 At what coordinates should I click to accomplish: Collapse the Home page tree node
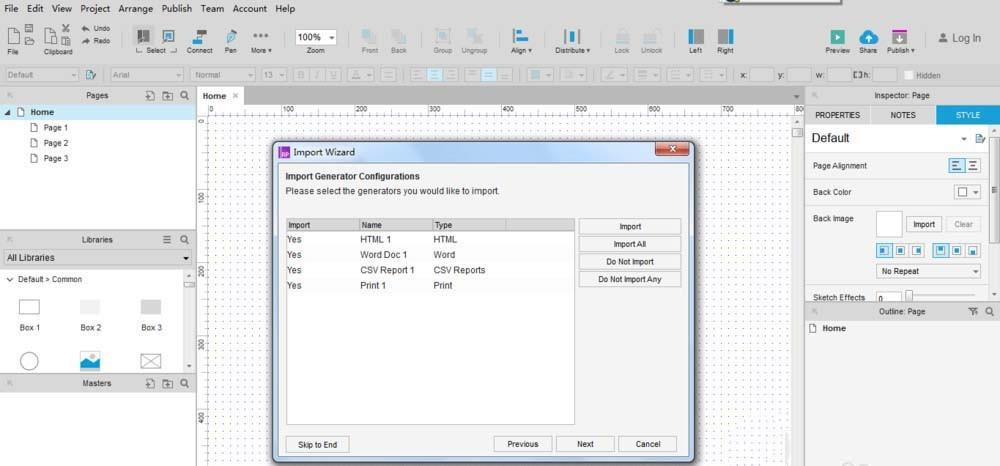click(x=9, y=113)
